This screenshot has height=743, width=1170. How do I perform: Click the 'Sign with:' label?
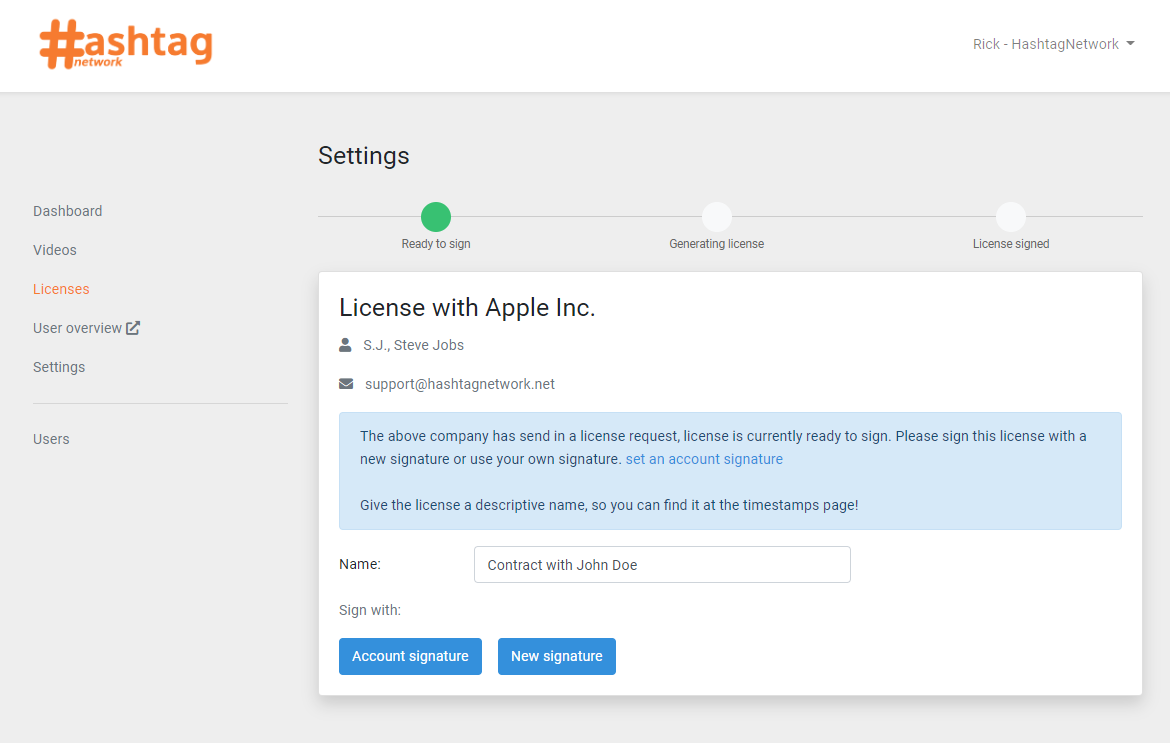tap(369, 610)
